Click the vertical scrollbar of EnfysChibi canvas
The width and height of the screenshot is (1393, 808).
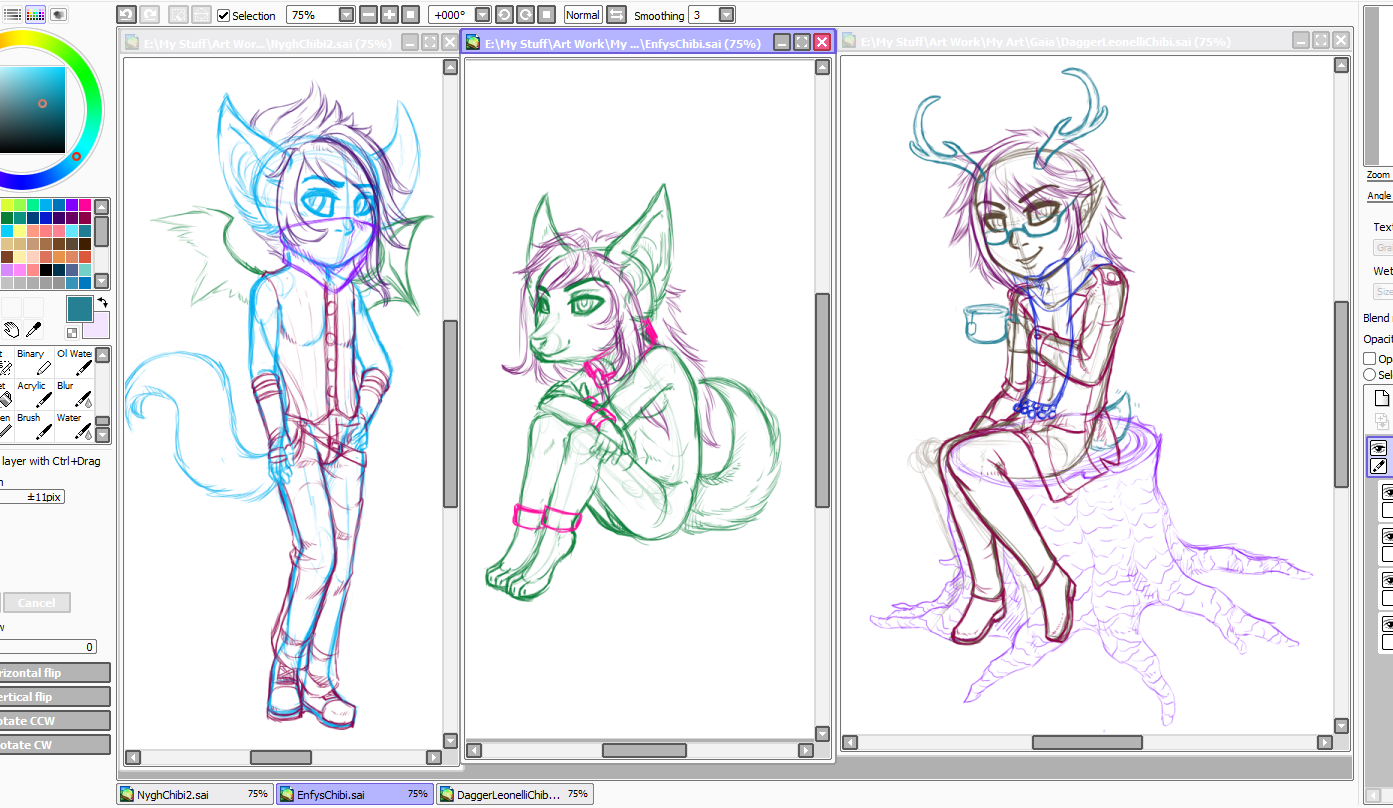[822, 401]
